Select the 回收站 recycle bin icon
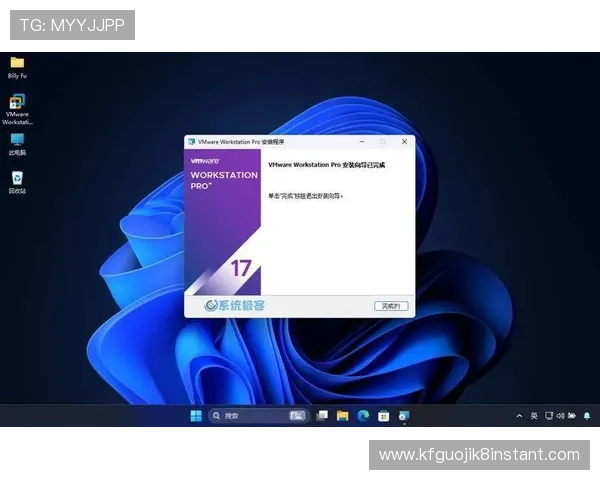 [17, 179]
